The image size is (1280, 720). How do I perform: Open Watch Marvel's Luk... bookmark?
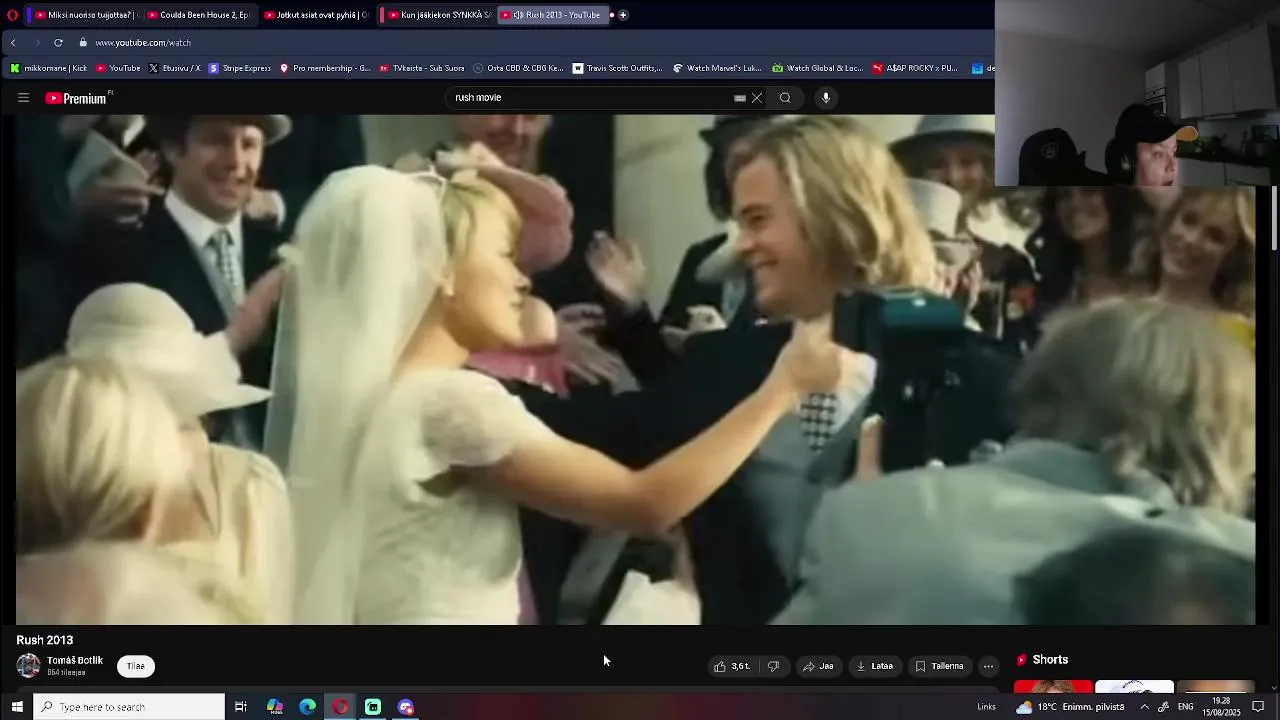[717, 68]
